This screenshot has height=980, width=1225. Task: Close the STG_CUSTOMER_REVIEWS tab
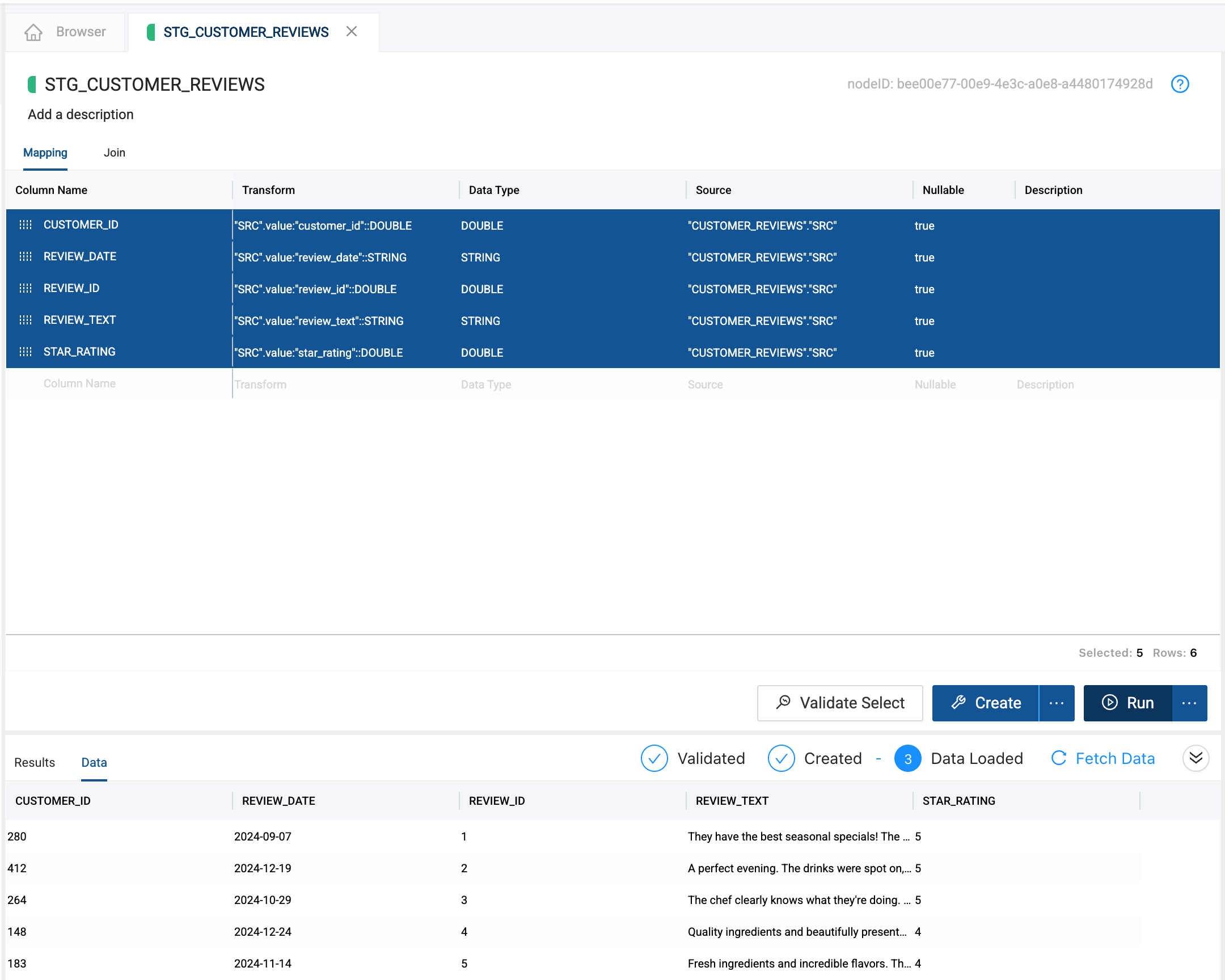352,32
